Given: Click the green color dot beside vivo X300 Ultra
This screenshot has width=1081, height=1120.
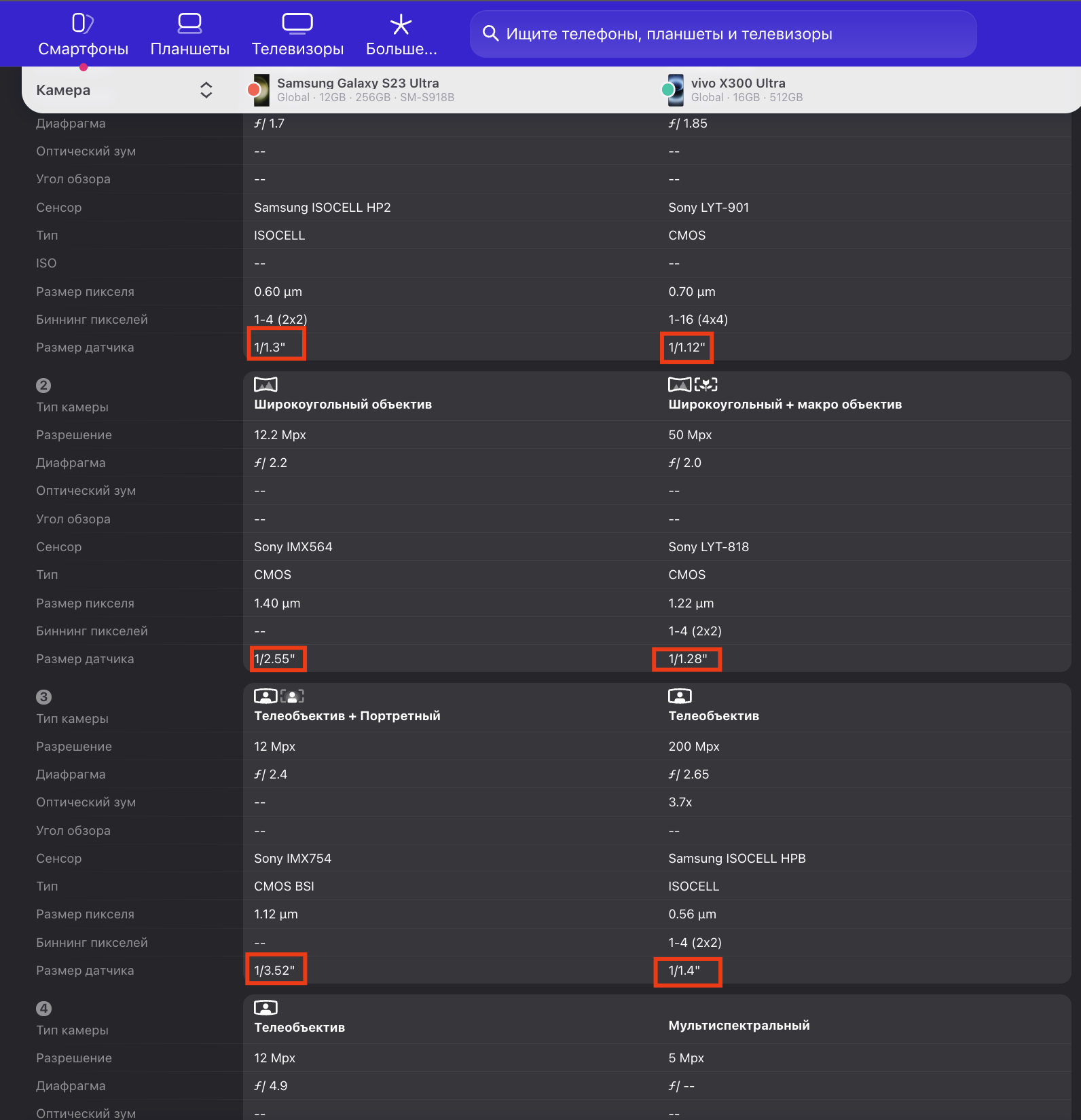Looking at the screenshot, I should coord(668,90).
